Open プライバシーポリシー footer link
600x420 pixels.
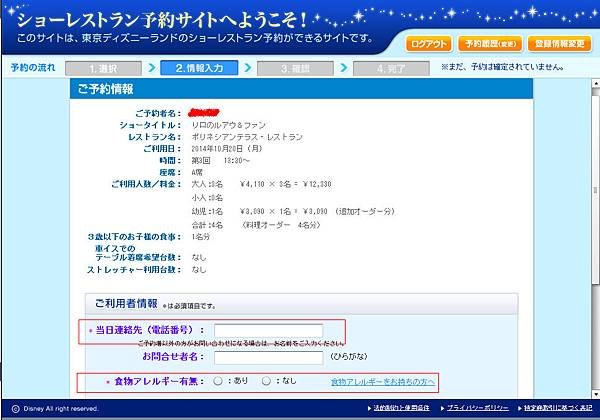478,408
